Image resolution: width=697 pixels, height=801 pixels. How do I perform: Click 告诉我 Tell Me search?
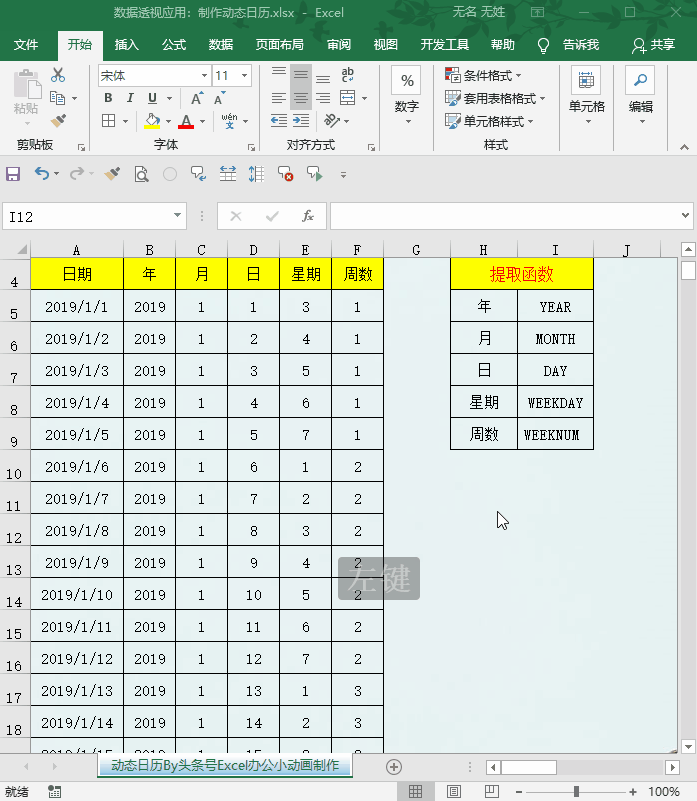[x=580, y=45]
